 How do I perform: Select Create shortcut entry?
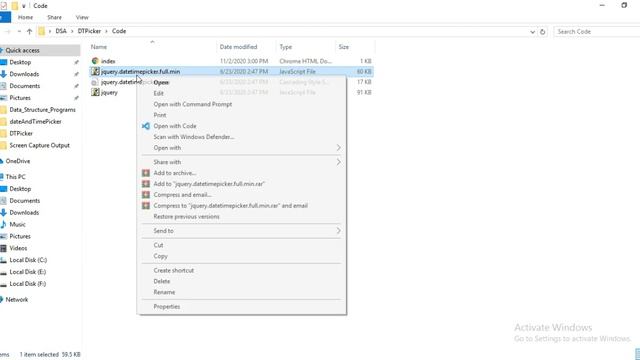241,270
